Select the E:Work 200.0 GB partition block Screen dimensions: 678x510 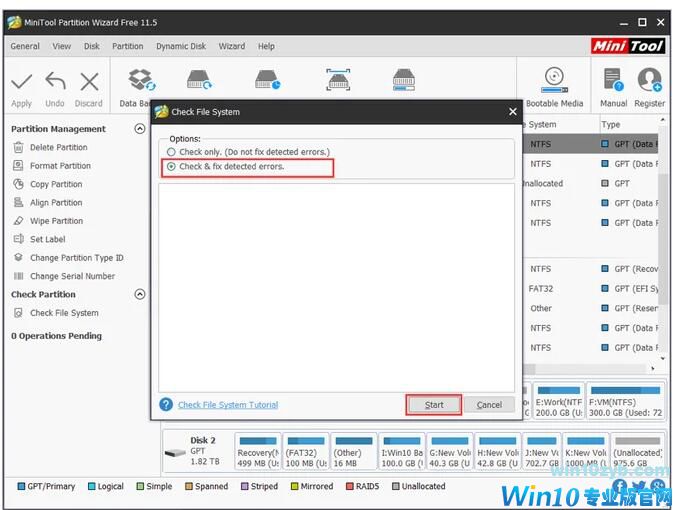pos(559,401)
